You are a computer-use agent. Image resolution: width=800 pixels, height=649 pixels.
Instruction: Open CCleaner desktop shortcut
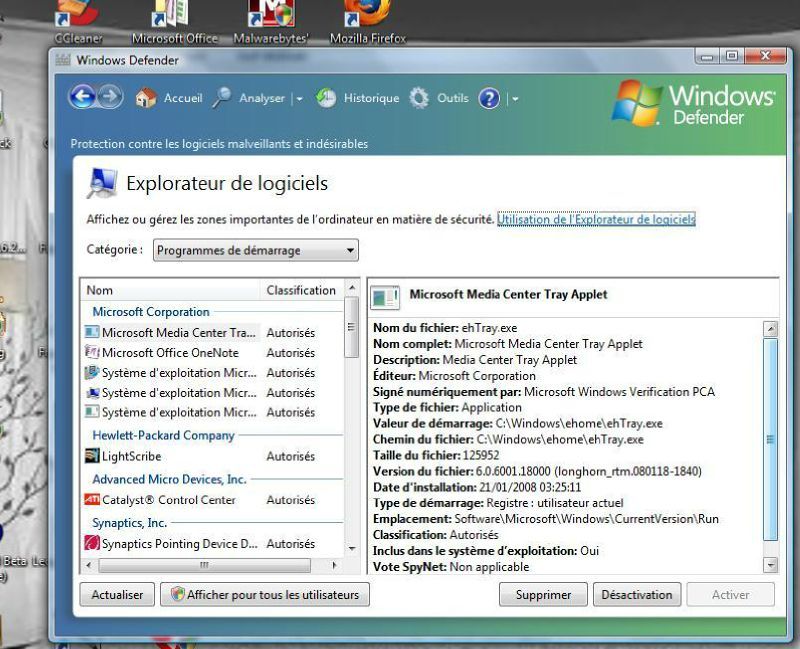[x=78, y=22]
